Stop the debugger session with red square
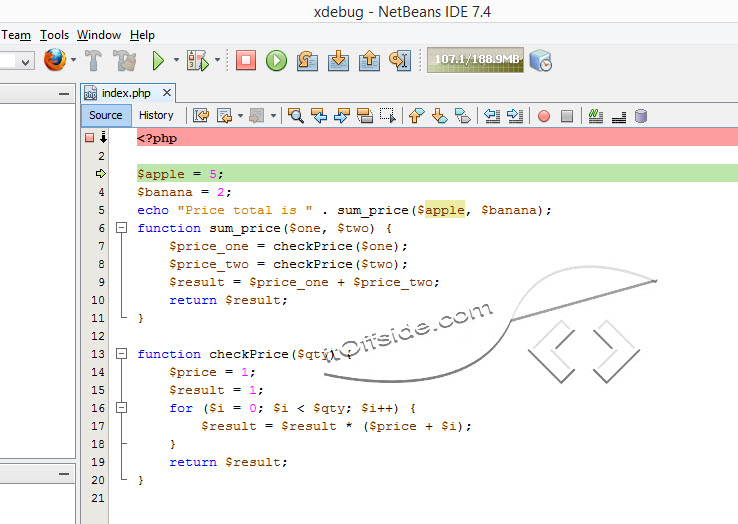The width and height of the screenshot is (738, 524). pos(246,60)
